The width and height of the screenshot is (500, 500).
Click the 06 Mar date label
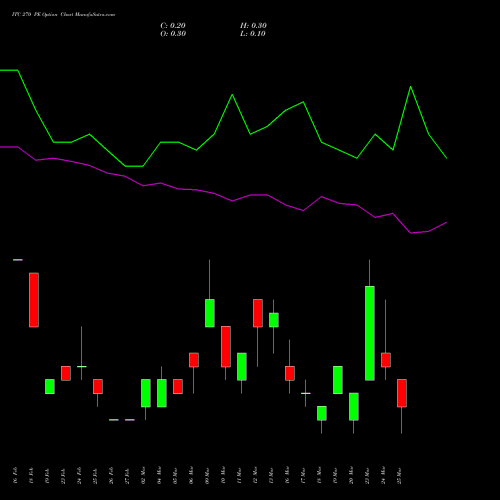click(191, 475)
